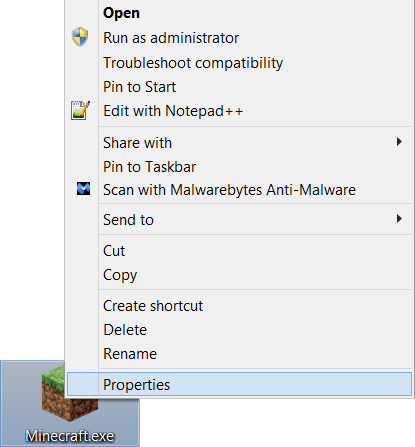Click the Malwarebytes logo icon
The height and width of the screenshot is (447, 415).
pos(83,189)
